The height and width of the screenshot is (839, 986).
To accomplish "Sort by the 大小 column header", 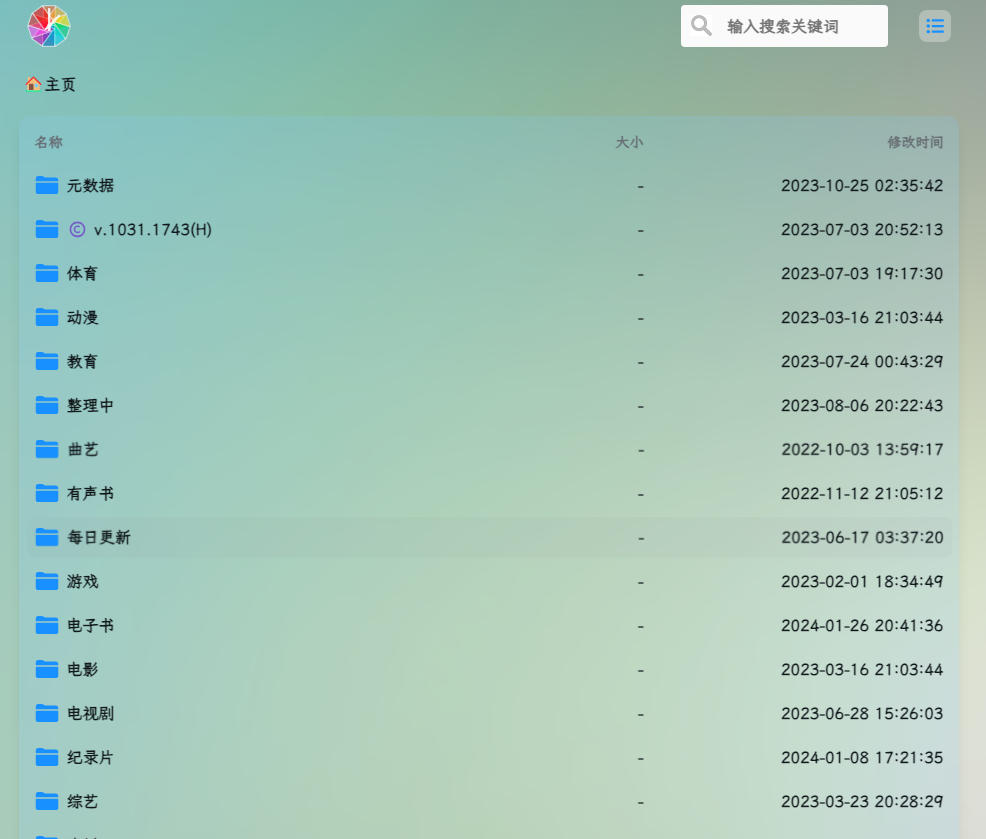I will 628,142.
